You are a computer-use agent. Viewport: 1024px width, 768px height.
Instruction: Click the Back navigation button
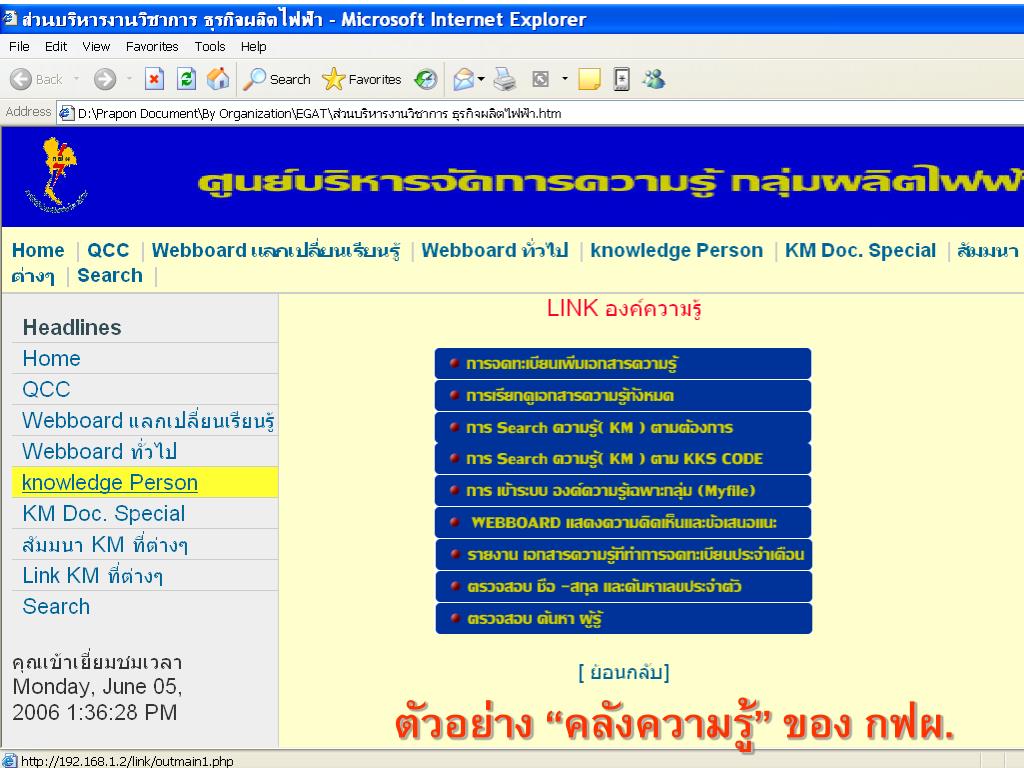(37, 80)
